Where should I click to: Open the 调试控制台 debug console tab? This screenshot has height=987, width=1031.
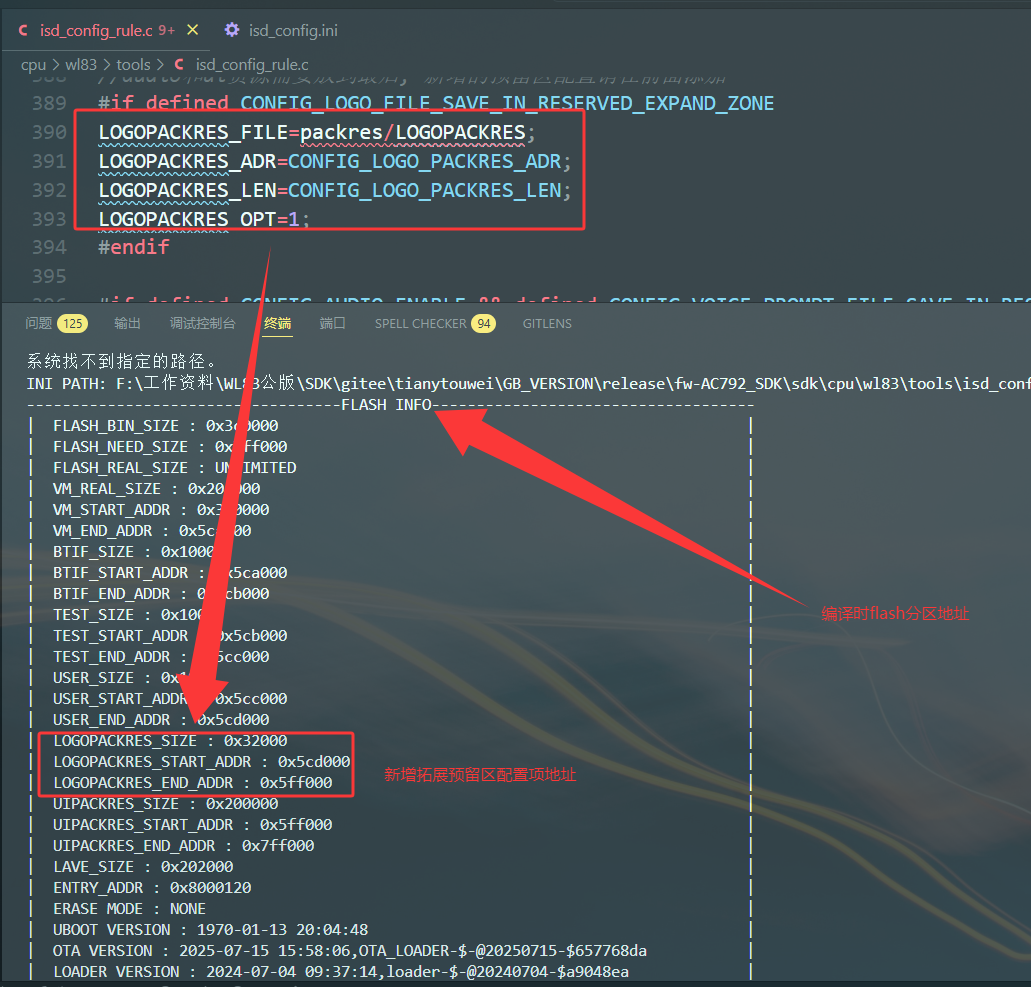coord(203,323)
